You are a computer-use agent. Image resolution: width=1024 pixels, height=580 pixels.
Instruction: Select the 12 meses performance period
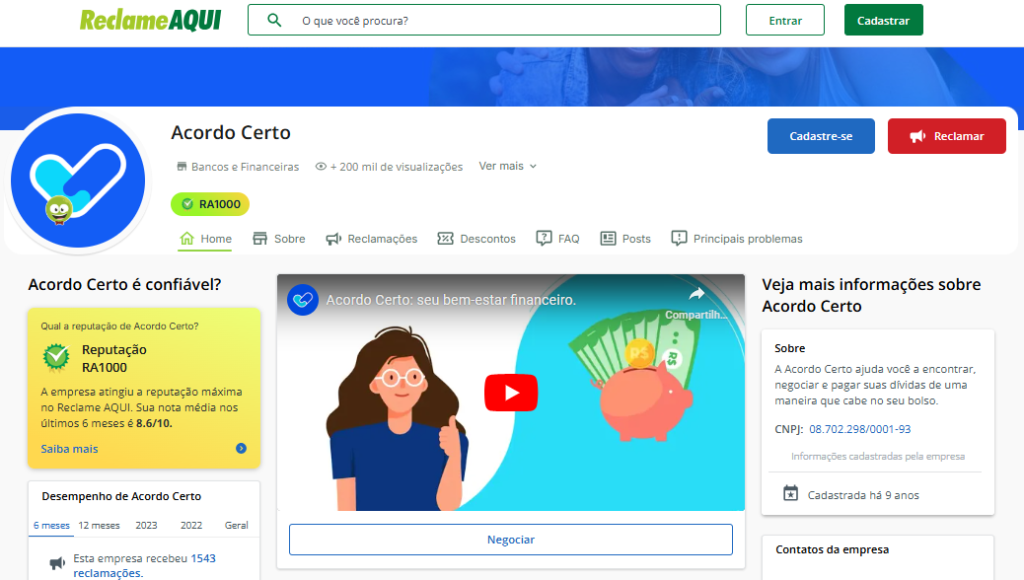coord(99,525)
